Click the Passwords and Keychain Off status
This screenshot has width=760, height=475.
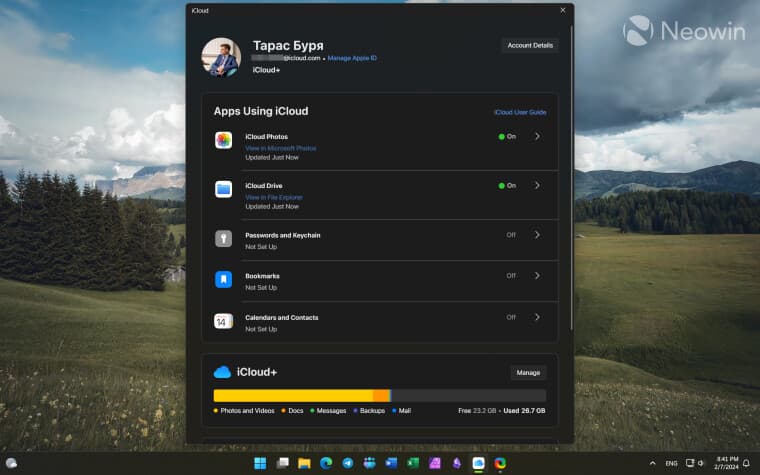(x=511, y=235)
